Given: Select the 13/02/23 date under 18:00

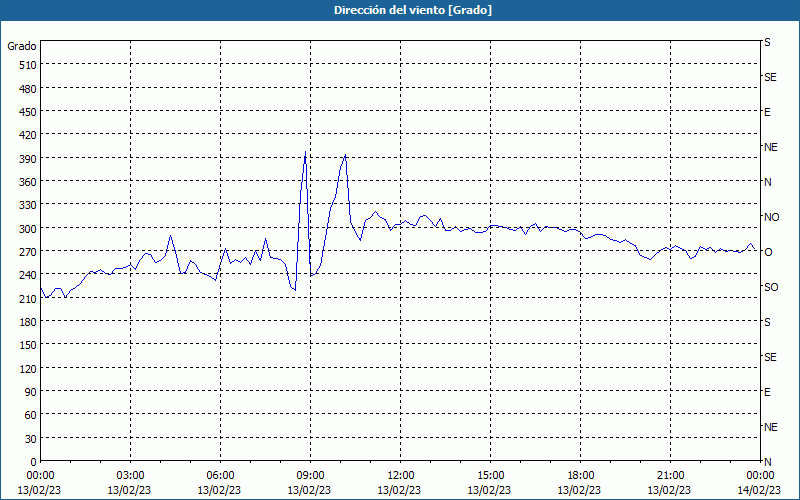Looking at the screenshot, I should tap(580, 490).
